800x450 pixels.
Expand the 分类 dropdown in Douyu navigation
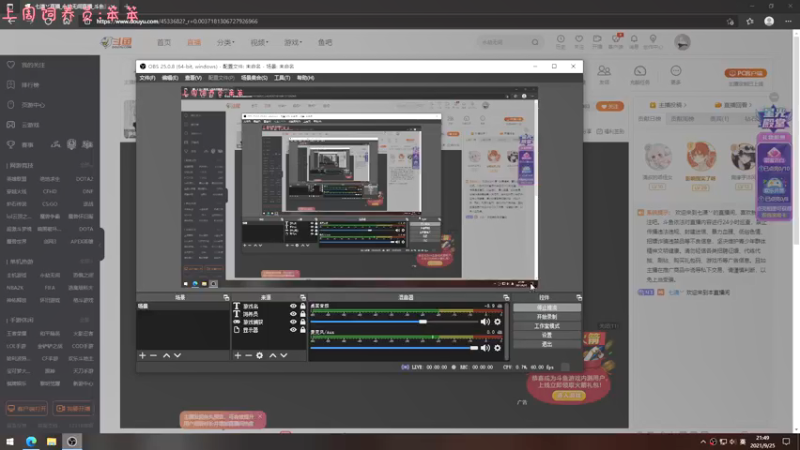tap(226, 42)
